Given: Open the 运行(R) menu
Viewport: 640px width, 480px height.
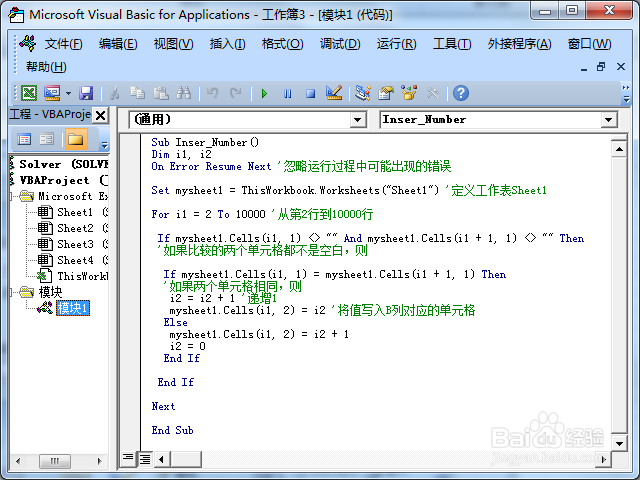Looking at the screenshot, I should pyautogui.click(x=396, y=44).
